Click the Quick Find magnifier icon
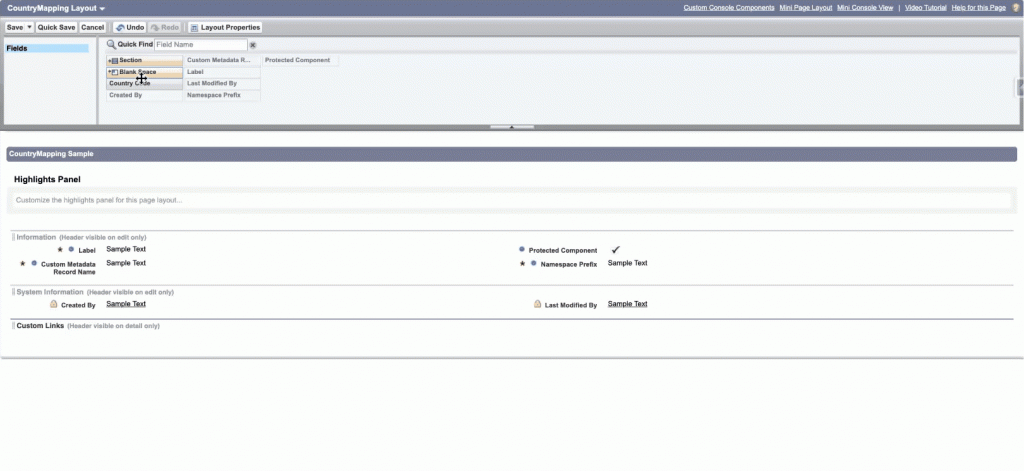 point(112,45)
